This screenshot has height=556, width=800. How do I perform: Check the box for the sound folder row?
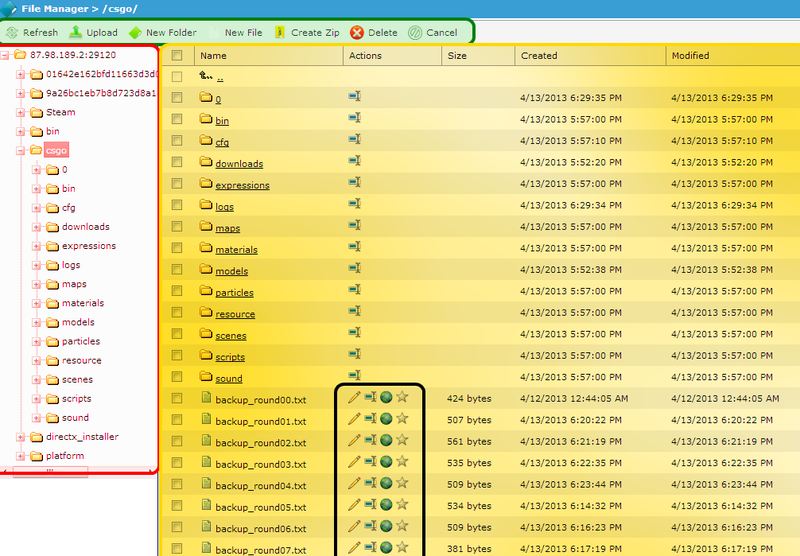[x=177, y=376]
